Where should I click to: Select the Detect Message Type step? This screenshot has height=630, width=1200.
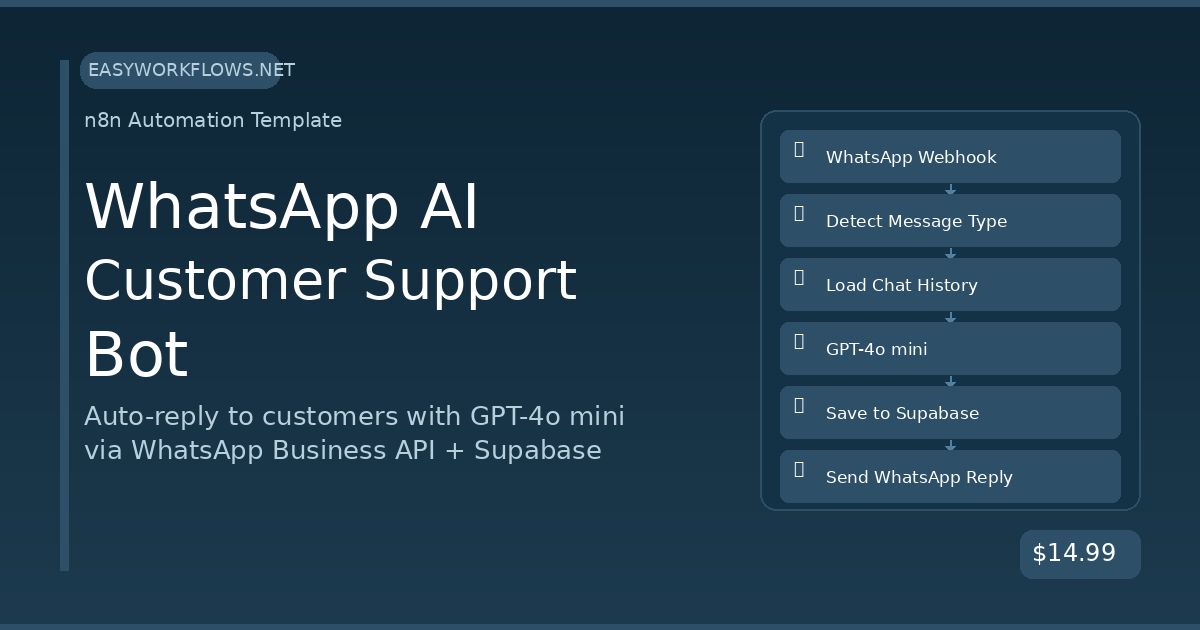(x=916, y=221)
